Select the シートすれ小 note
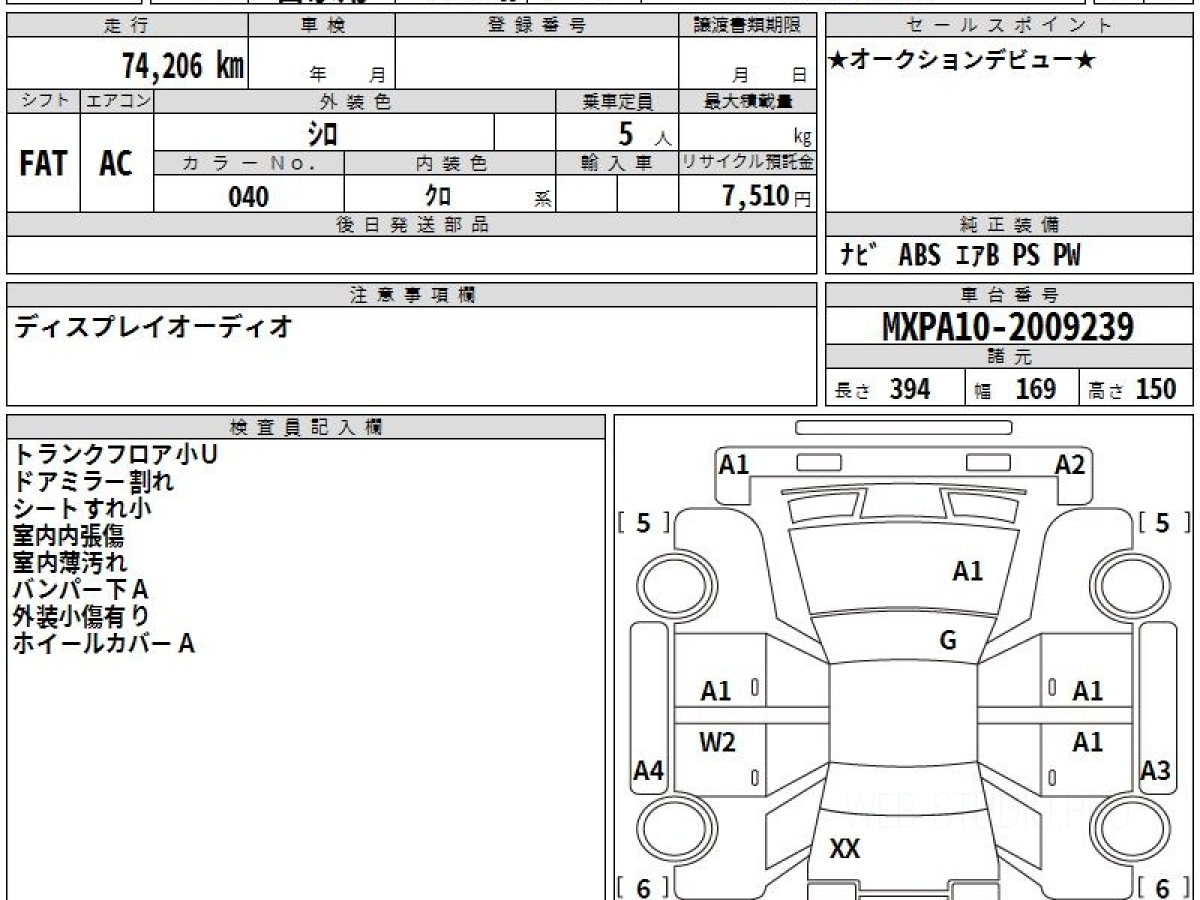The width and height of the screenshot is (1200, 900). pyautogui.click(x=82, y=508)
